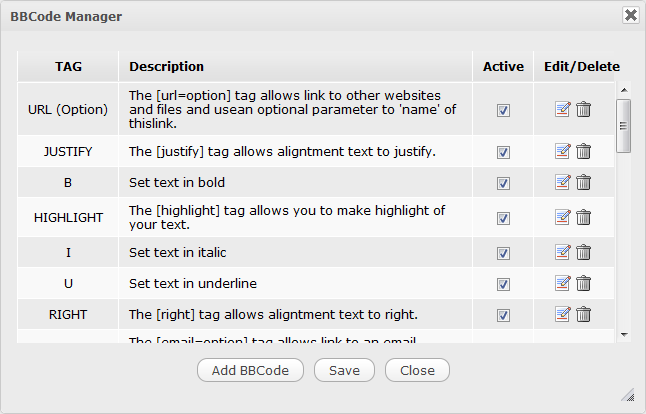The image size is (646, 414).
Task: Click the Add BBCode button
Action: (x=250, y=370)
